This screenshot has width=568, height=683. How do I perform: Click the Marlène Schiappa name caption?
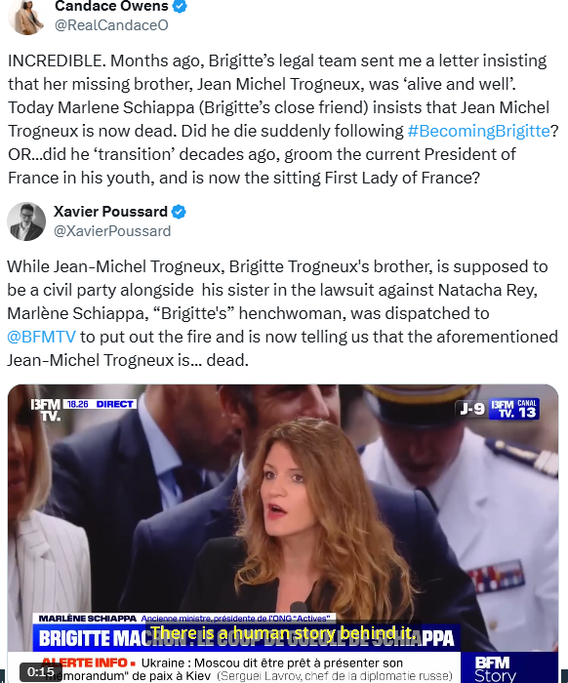click(88, 619)
